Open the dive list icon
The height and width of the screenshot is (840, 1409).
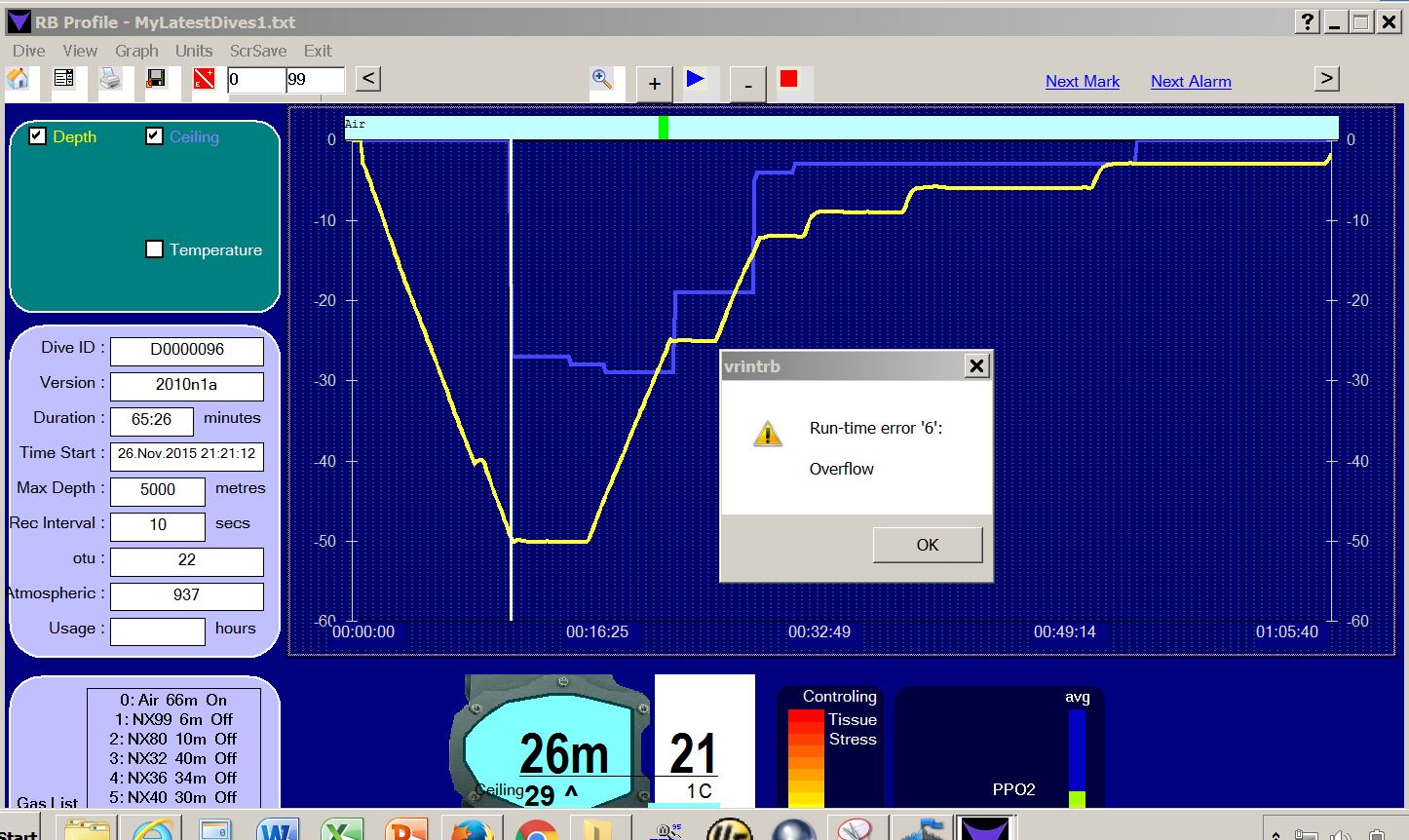[64, 79]
